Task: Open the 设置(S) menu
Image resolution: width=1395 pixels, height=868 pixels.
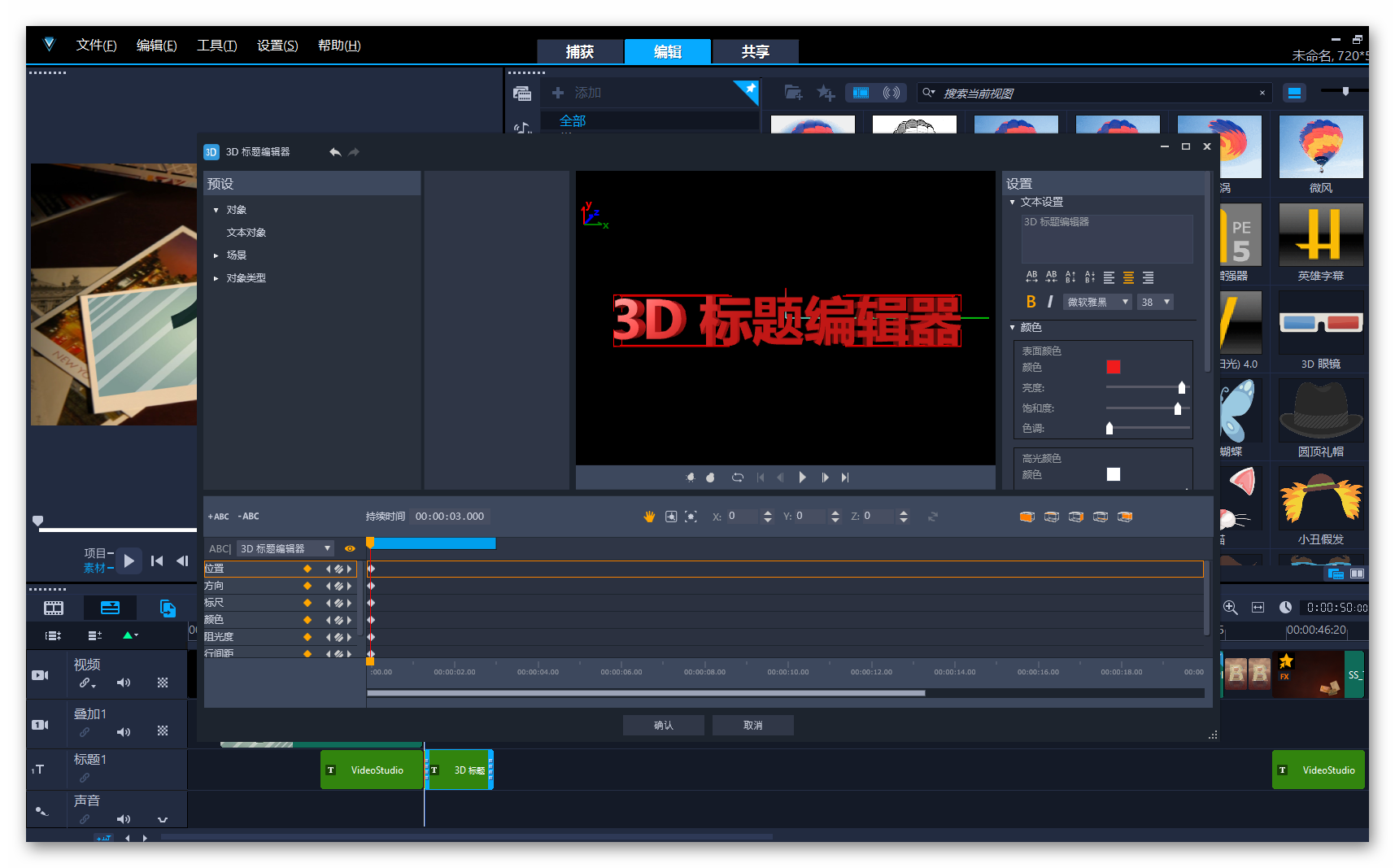Action: (277, 46)
